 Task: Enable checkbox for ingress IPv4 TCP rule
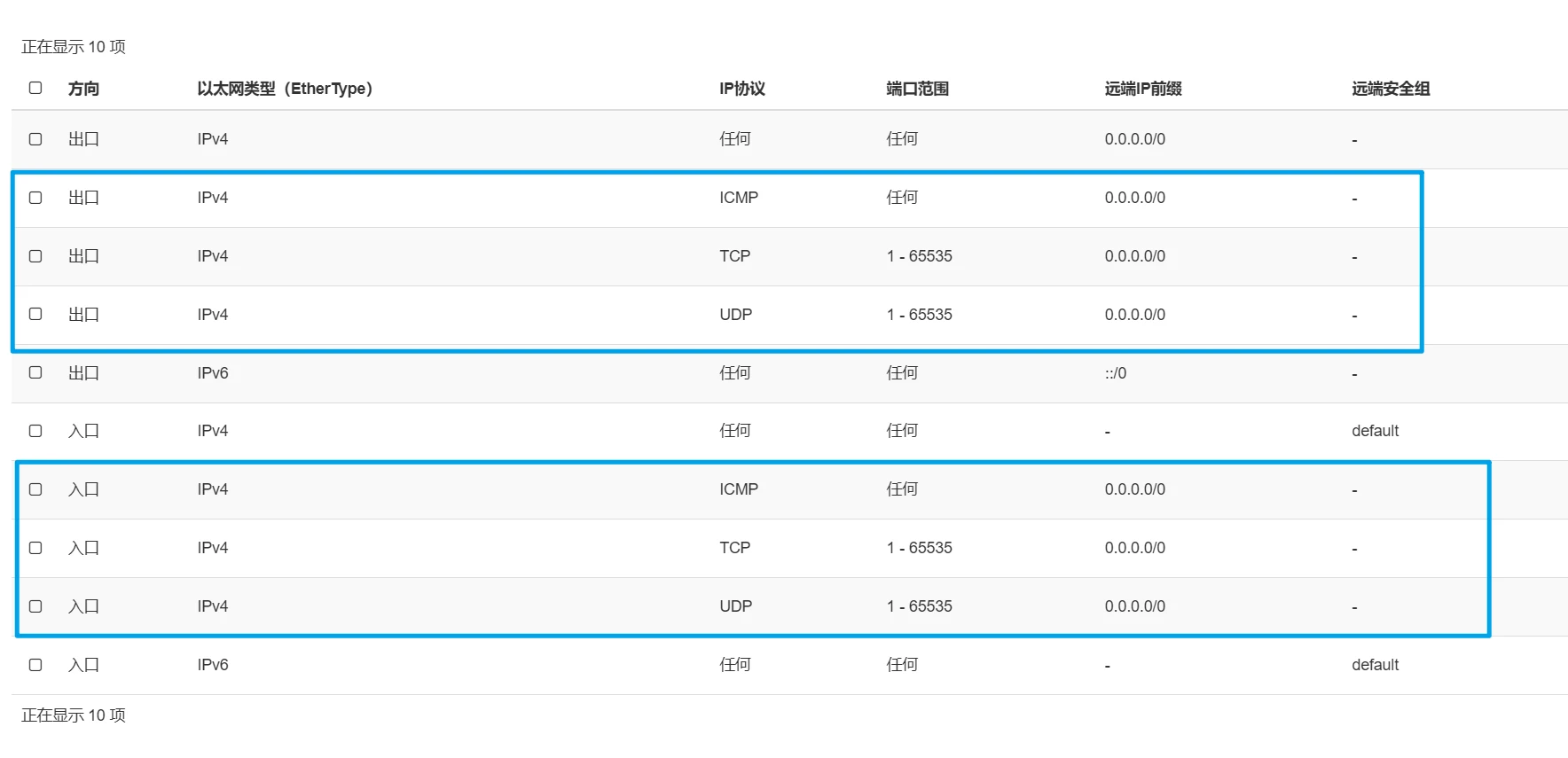tap(35, 548)
